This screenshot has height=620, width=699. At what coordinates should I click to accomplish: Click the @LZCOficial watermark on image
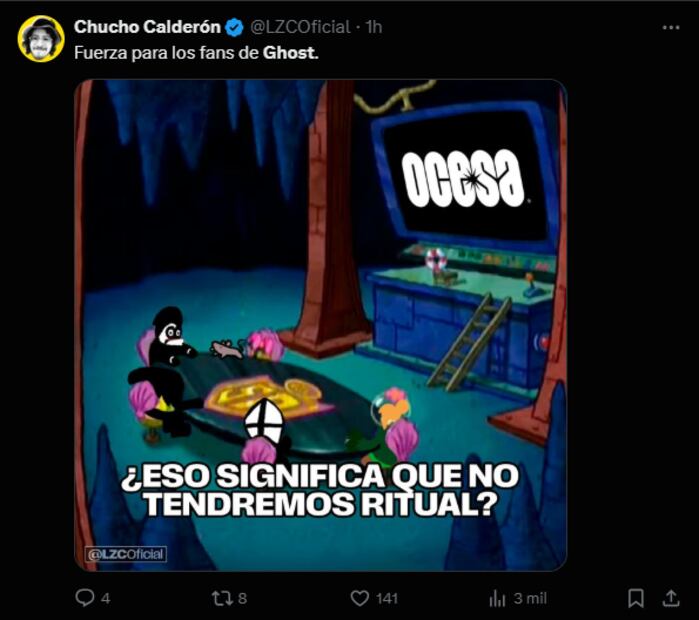coord(126,554)
